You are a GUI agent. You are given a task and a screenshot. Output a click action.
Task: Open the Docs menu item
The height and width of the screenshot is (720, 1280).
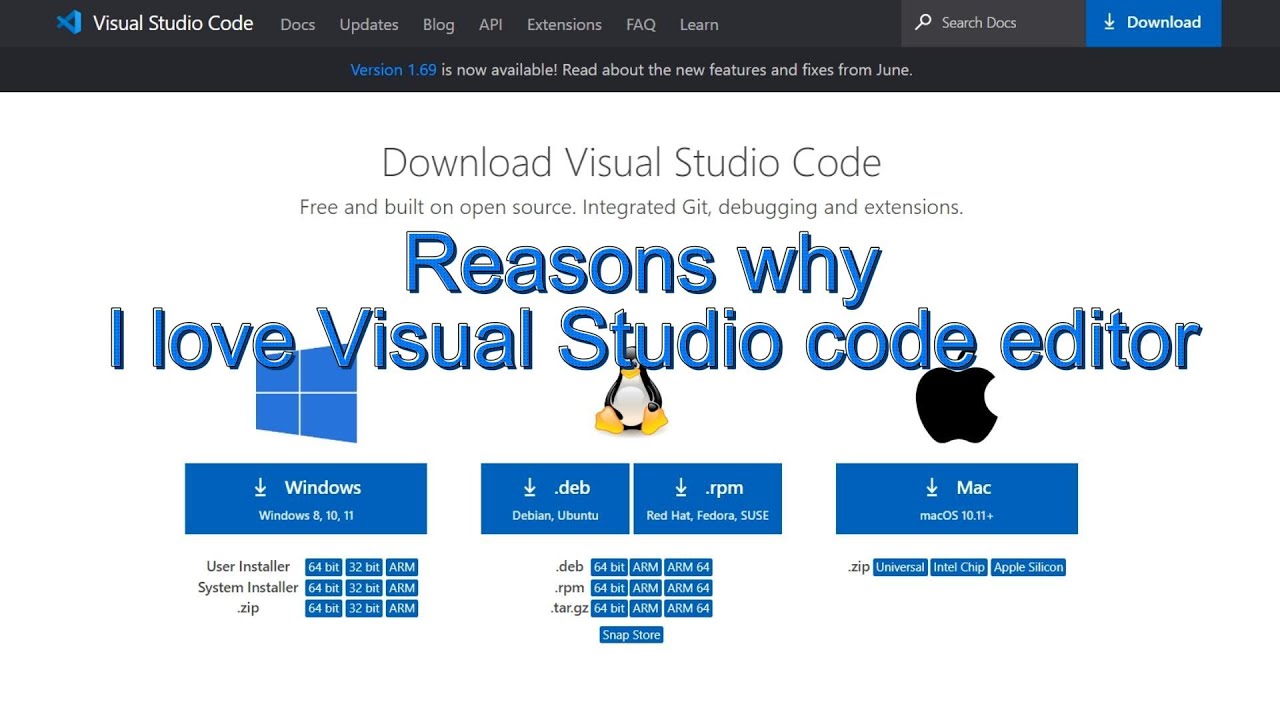tap(298, 24)
